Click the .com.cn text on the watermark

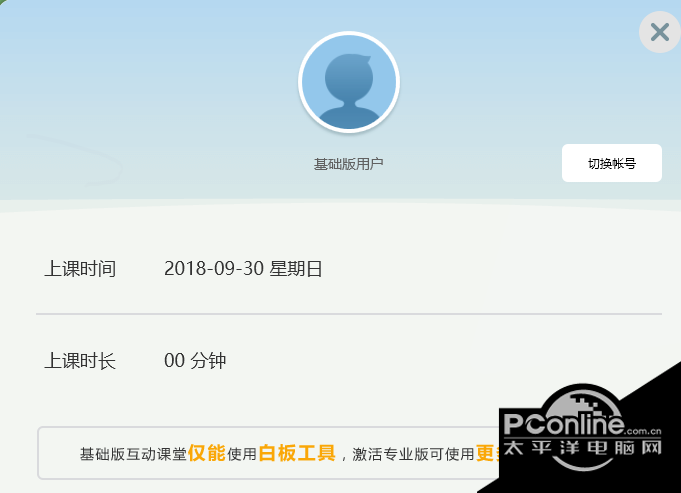point(644,431)
